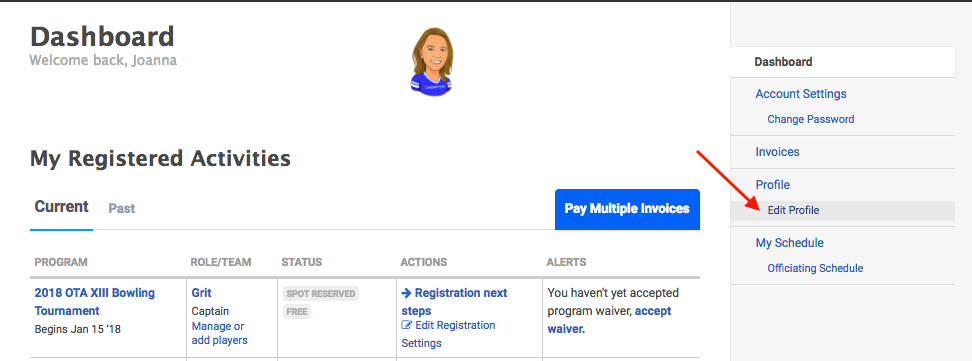Click the accept waiver link

tap(609, 319)
